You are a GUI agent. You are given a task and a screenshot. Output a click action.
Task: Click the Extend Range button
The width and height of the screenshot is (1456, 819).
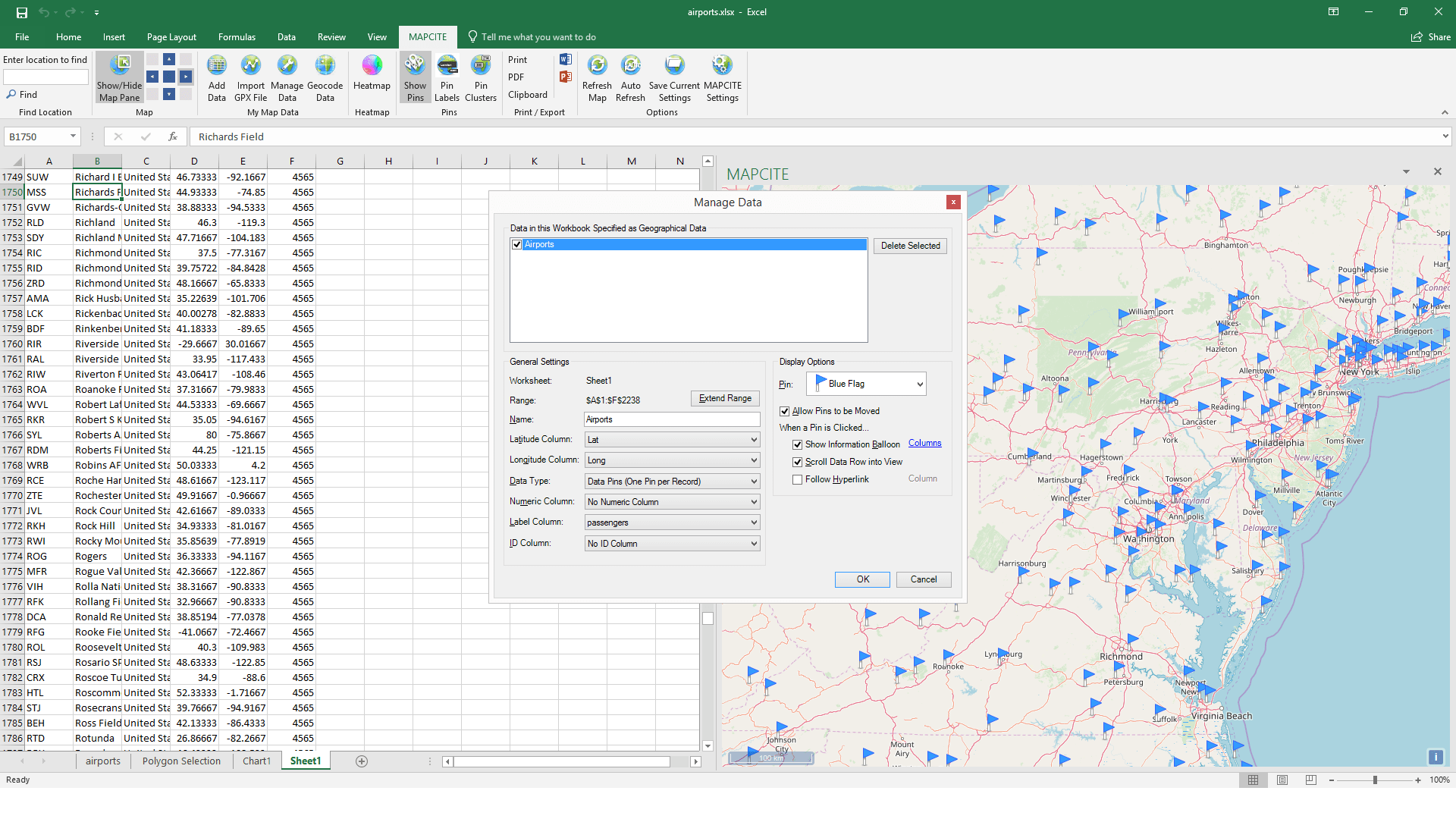pos(725,398)
